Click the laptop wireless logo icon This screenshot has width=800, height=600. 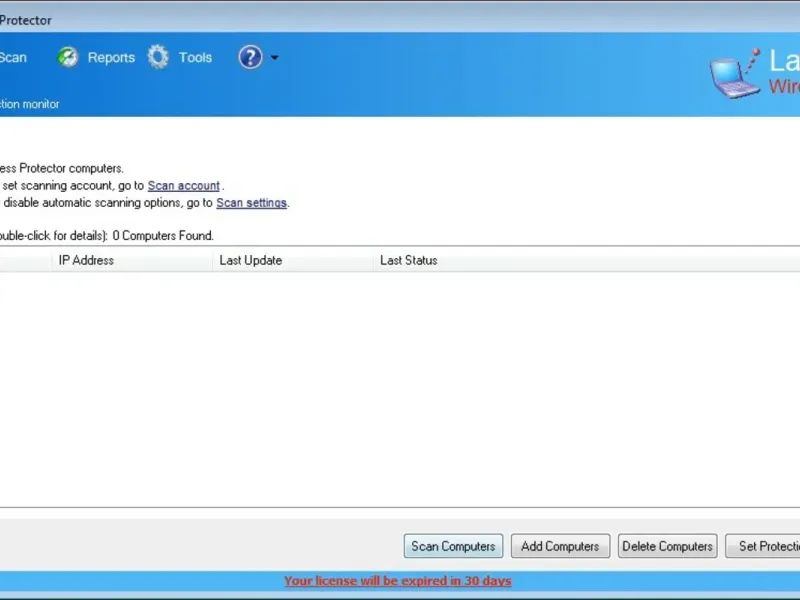tap(735, 74)
